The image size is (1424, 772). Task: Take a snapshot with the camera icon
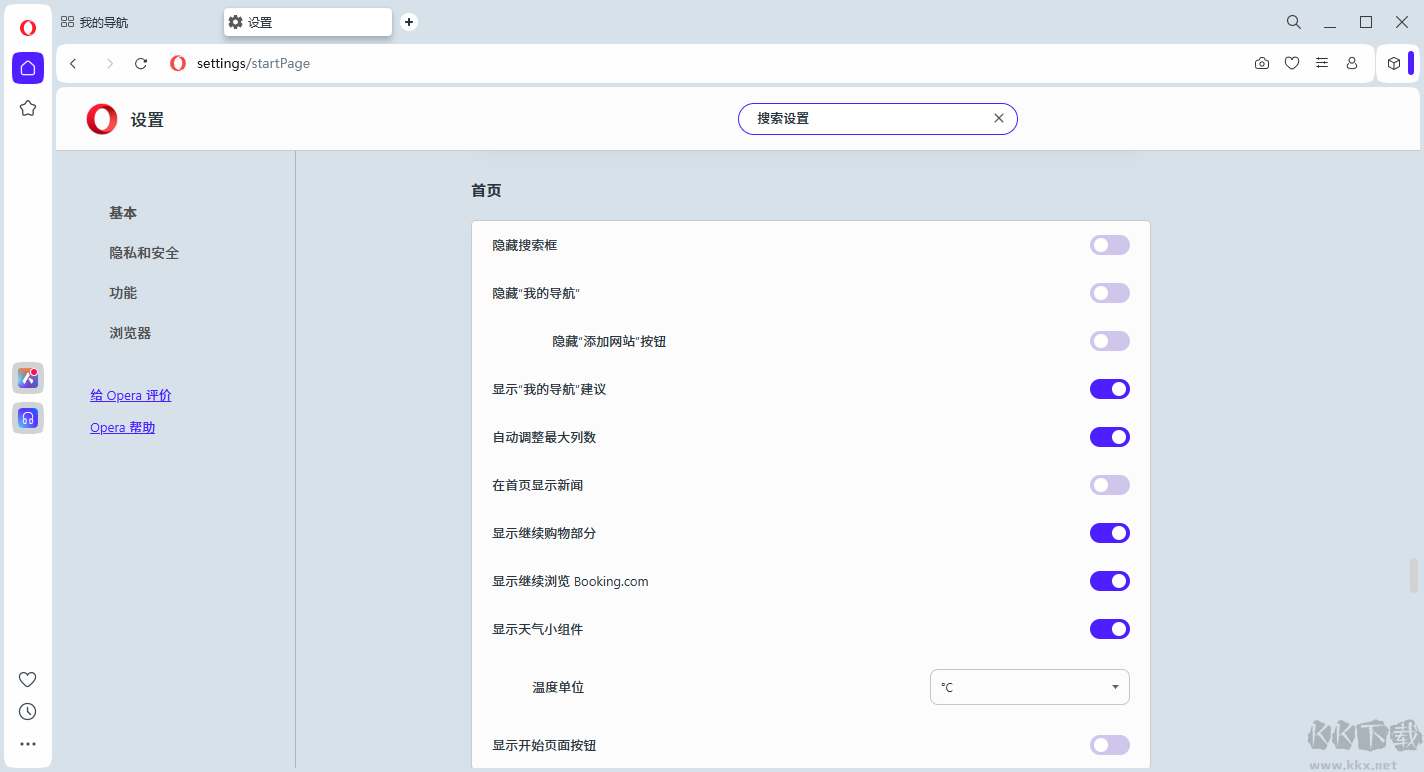(1262, 63)
